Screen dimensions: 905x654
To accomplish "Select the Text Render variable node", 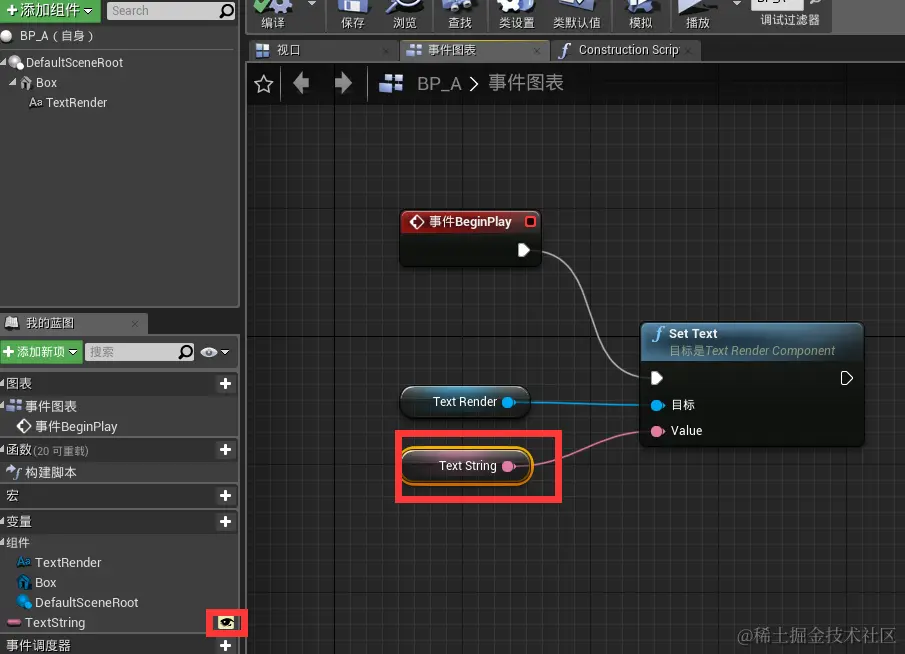I will click(465, 402).
